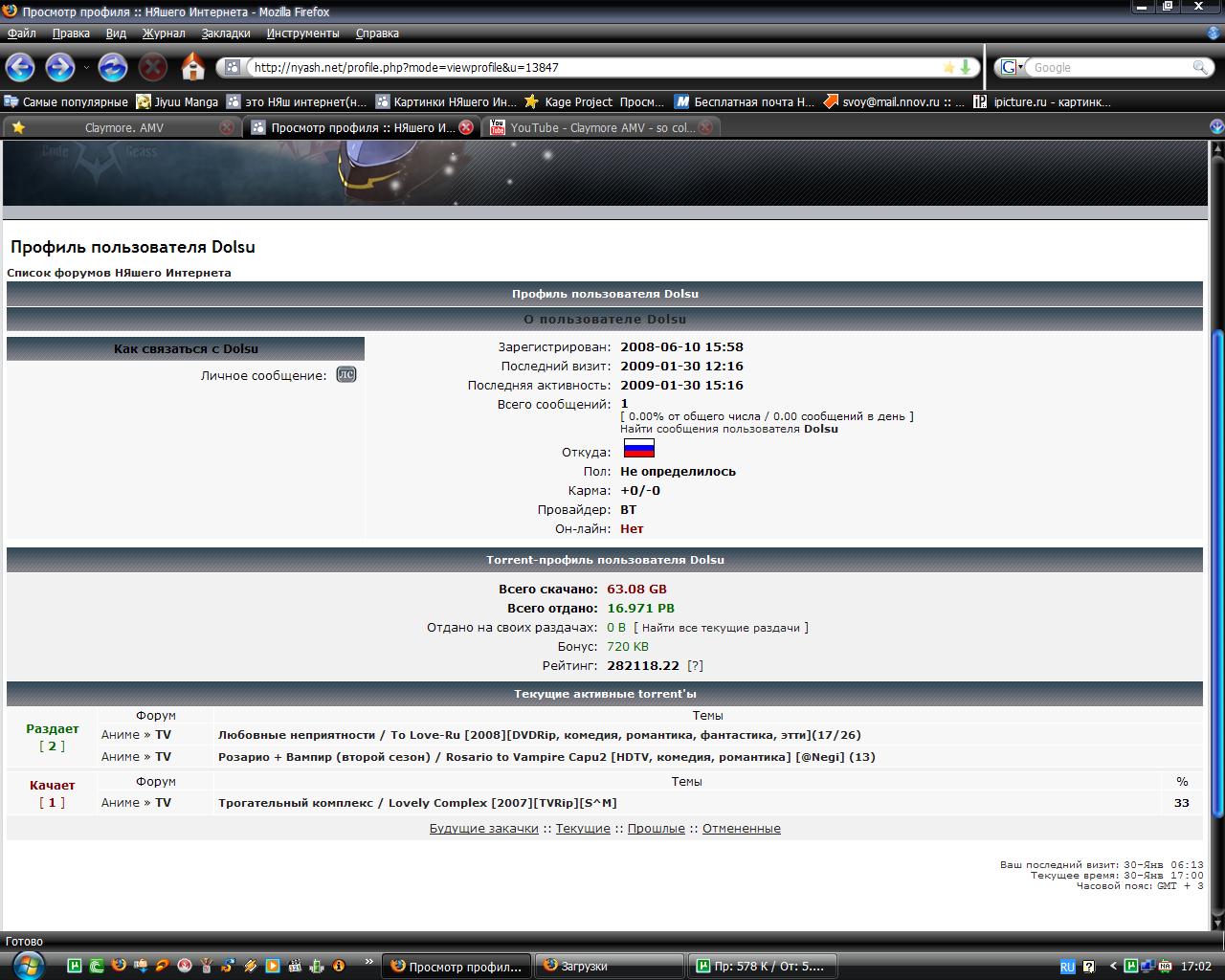
Task: Open the ipicture.ru bookmark
Action: (x=1042, y=101)
